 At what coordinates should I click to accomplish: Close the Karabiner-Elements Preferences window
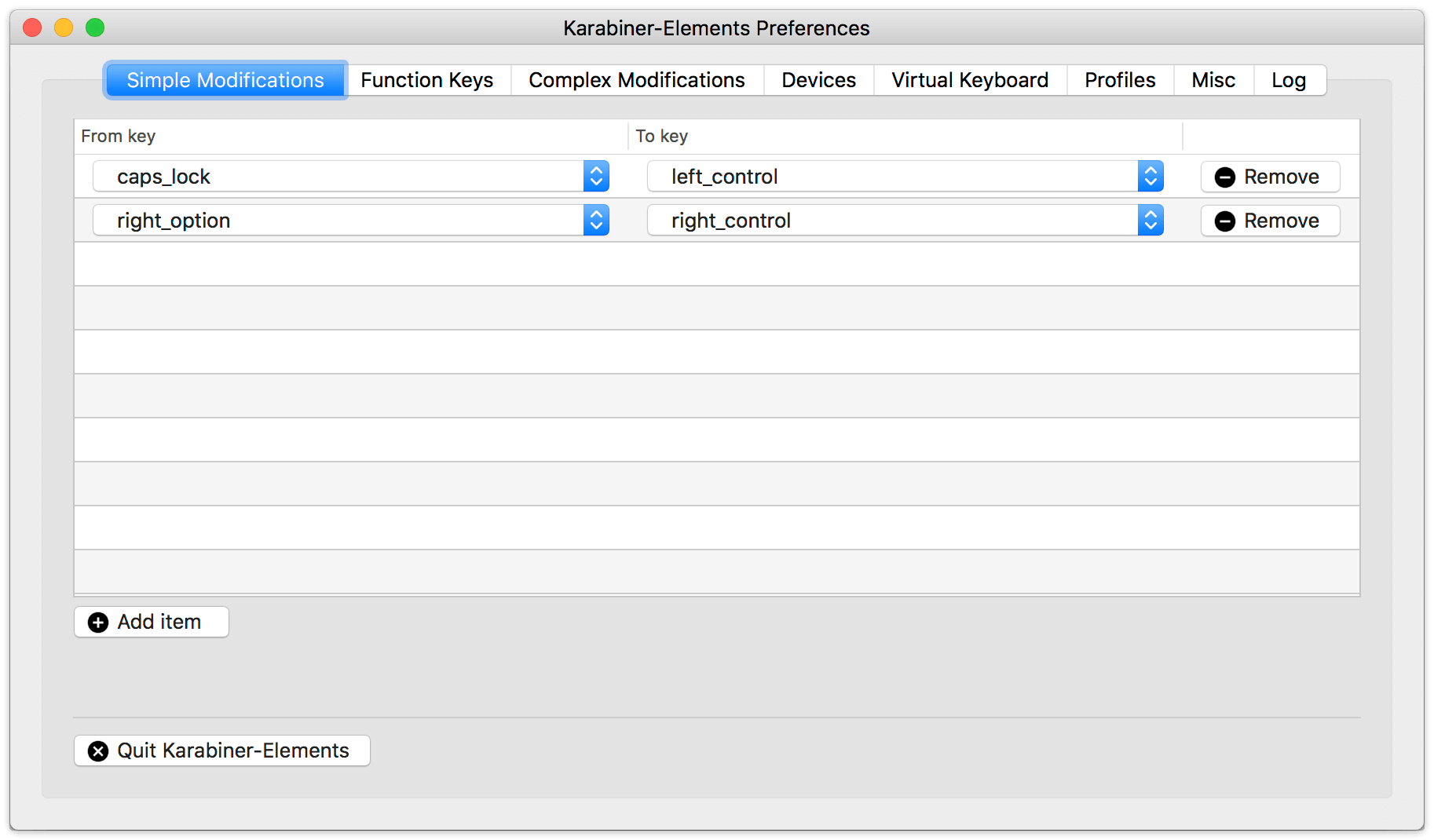(32, 28)
